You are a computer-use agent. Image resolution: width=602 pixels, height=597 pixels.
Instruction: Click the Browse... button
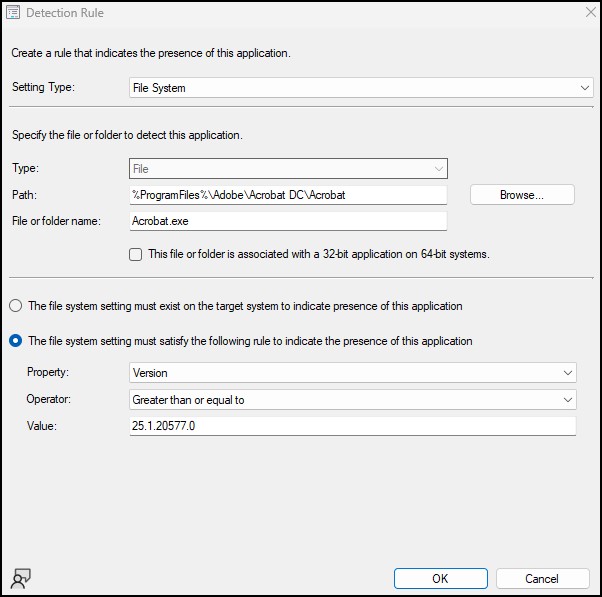(x=522, y=195)
